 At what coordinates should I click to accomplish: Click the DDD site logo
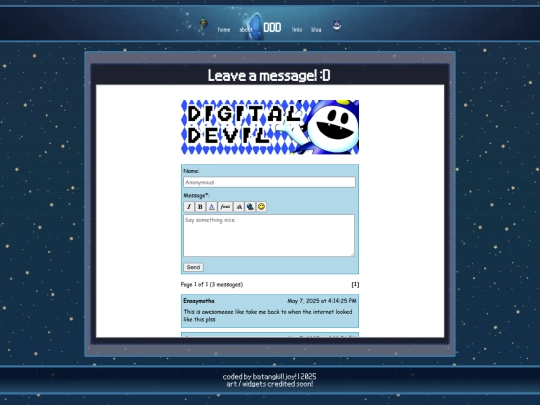(x=272, y=28)
